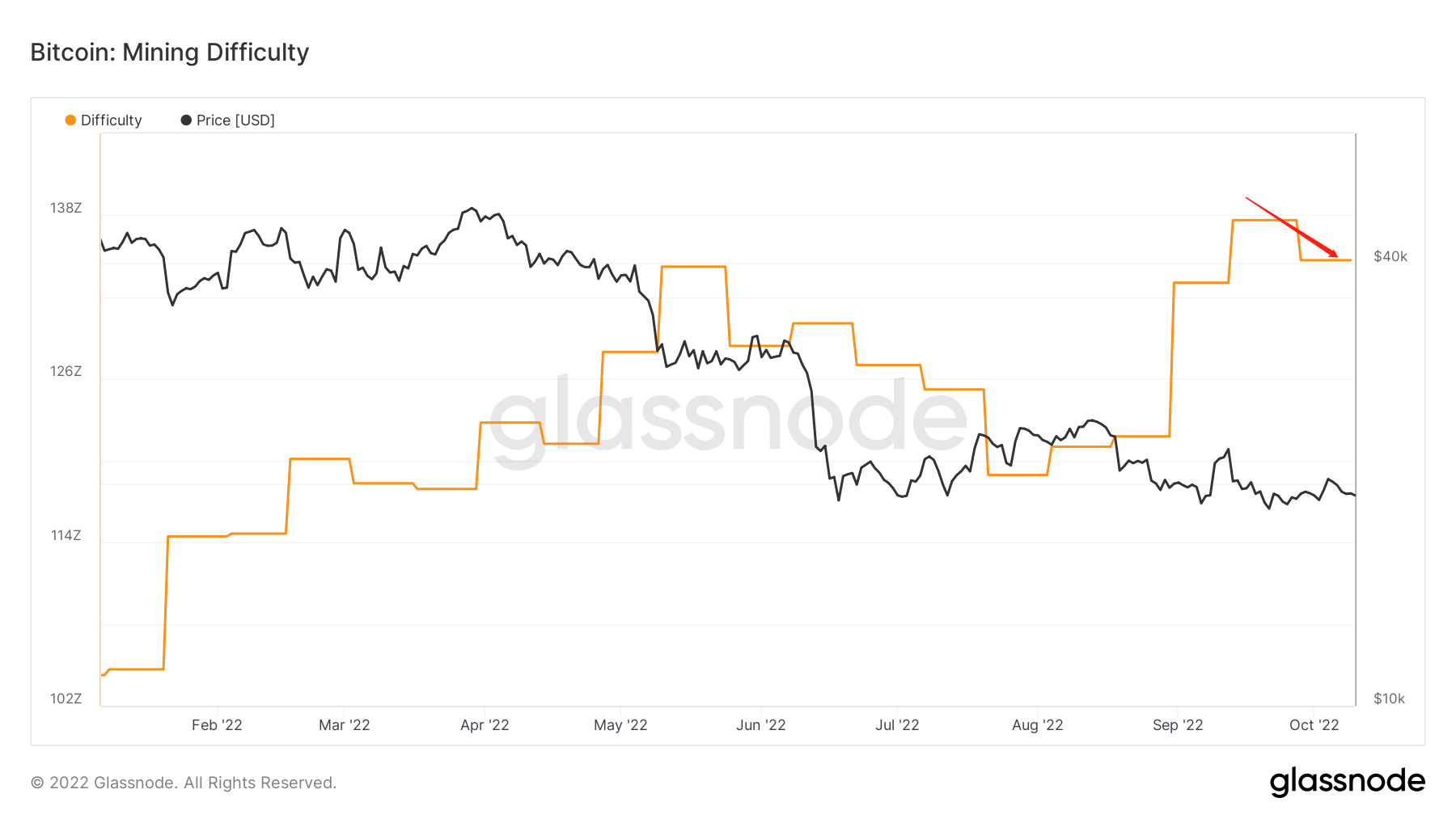Click the red arrow head annotation
Image resolution: width=1456 pixels, height=819 pixels.
[1333, 255]
